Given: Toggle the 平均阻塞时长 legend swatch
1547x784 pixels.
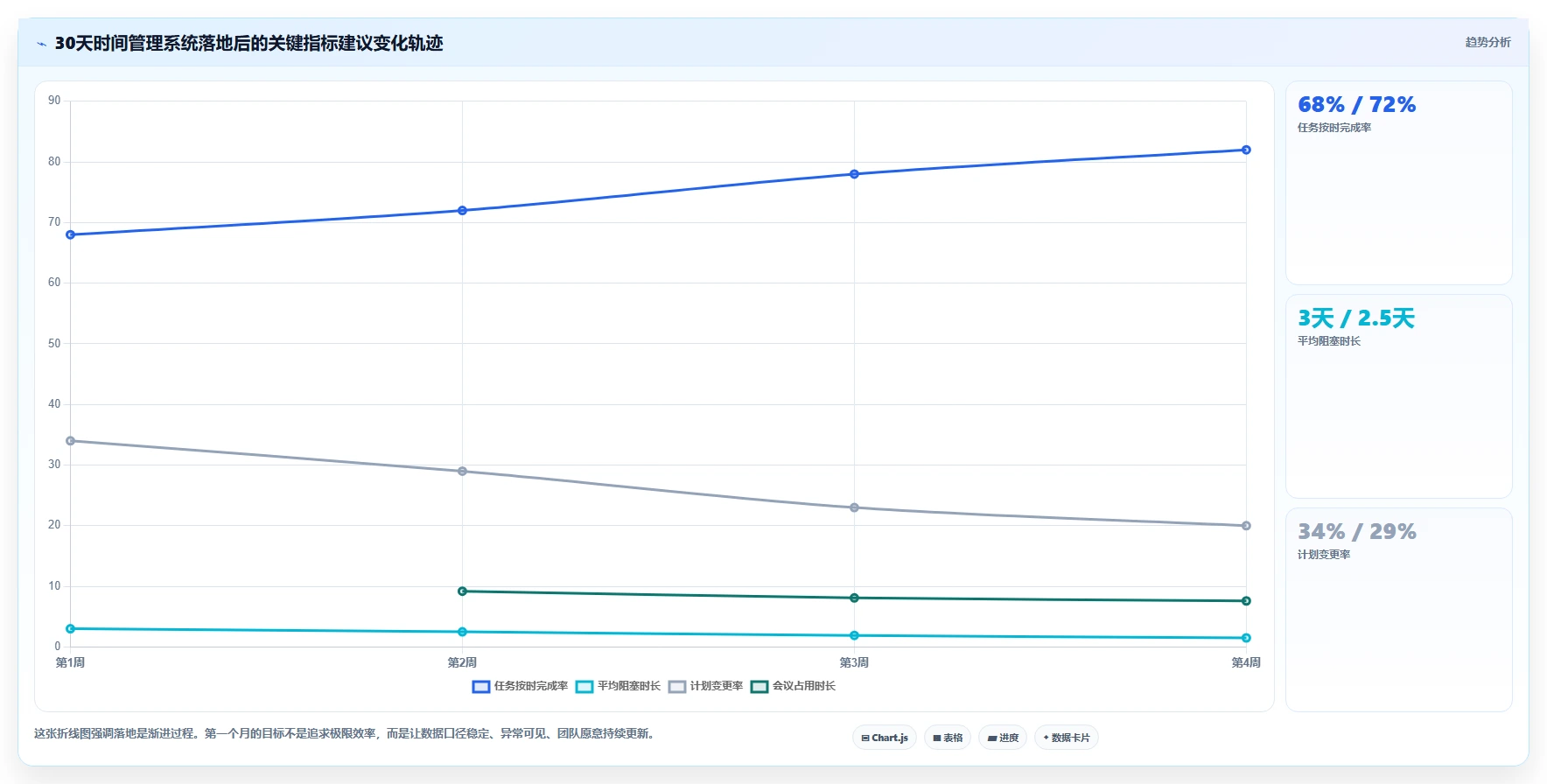Looking at the screenshot, I should pyautogui.click(x=584, y=687).
